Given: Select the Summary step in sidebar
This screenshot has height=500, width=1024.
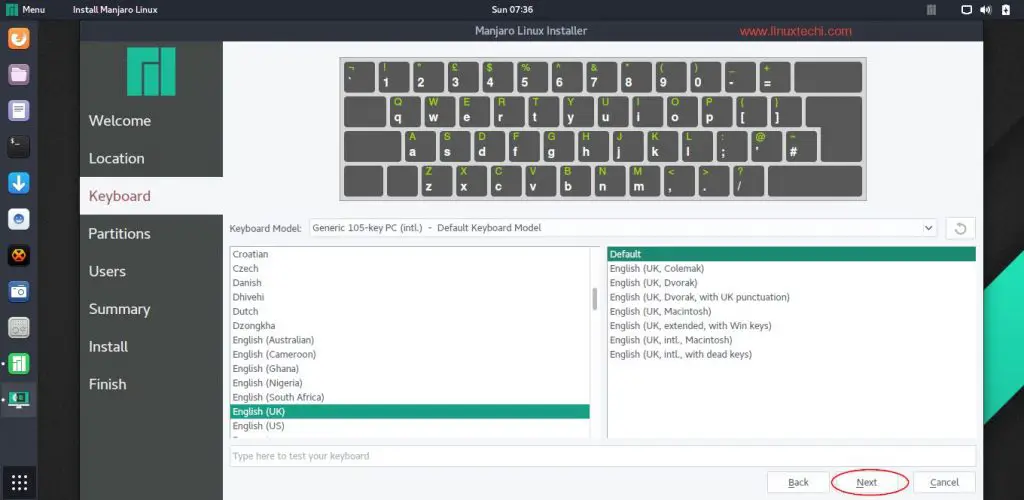Looking at the screenshot, I should click(x=120, y=309).
